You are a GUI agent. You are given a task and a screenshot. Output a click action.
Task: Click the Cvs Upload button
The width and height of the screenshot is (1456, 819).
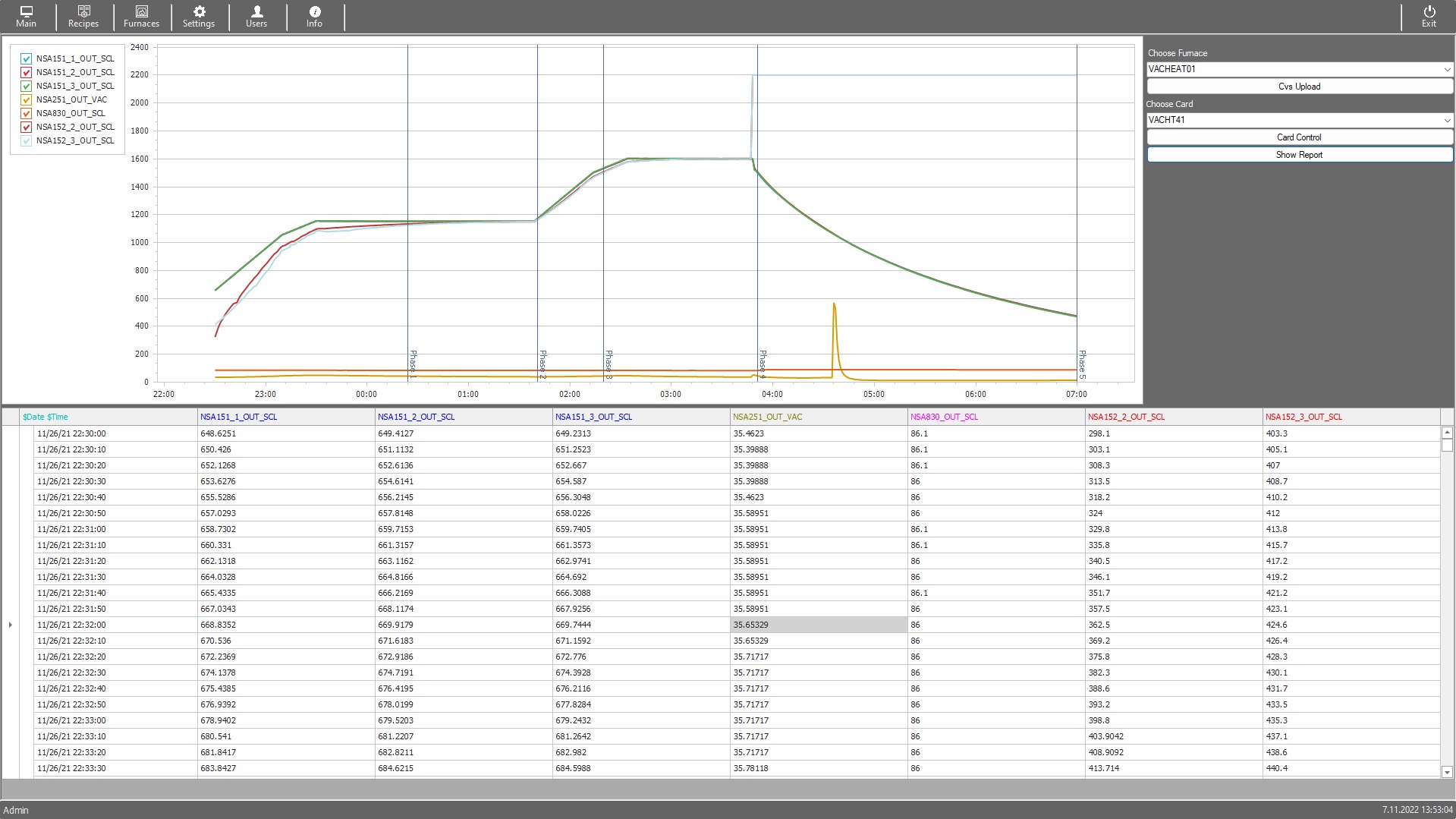pyautogui.click(x=1300, y=87)
